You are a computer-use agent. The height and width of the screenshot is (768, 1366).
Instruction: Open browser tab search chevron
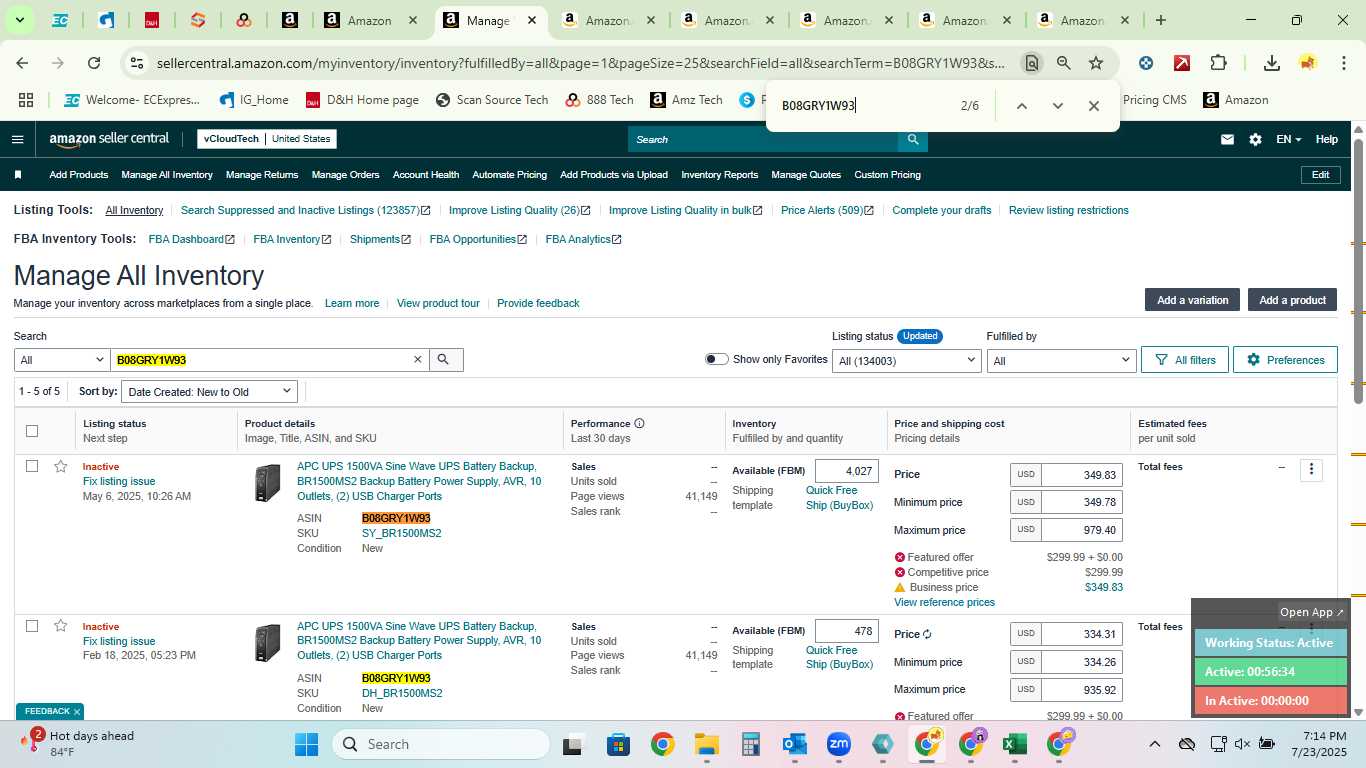click(19, 20)
